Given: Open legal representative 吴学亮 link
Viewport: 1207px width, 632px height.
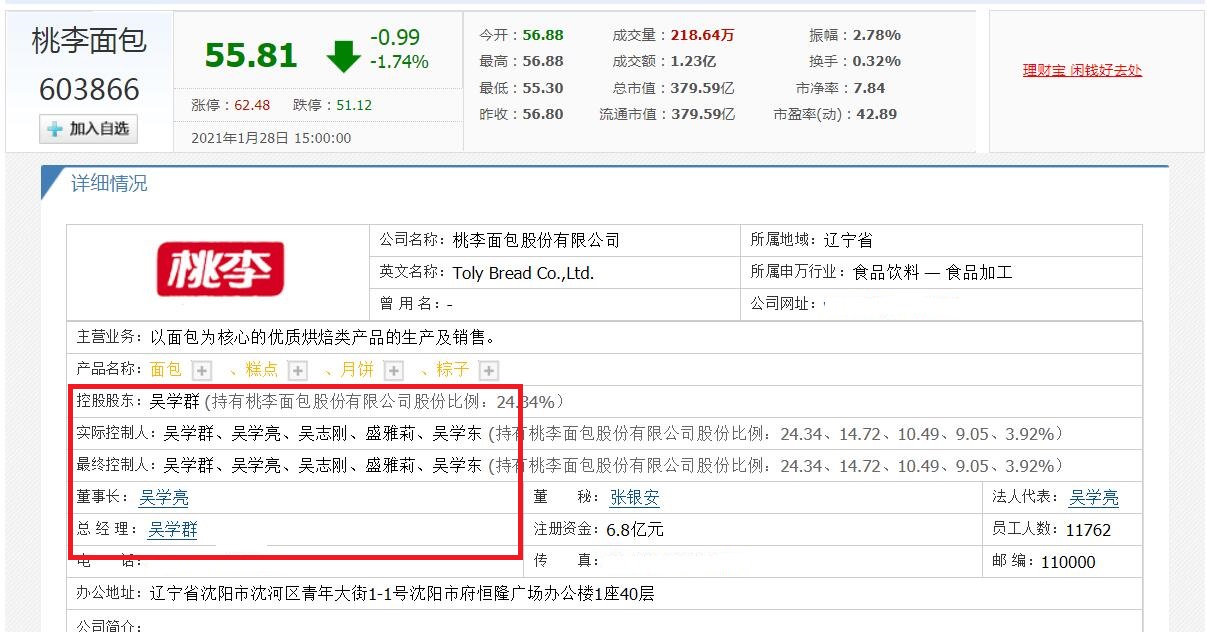Looking at the screenshot, I should click(x=1094, y=497).
